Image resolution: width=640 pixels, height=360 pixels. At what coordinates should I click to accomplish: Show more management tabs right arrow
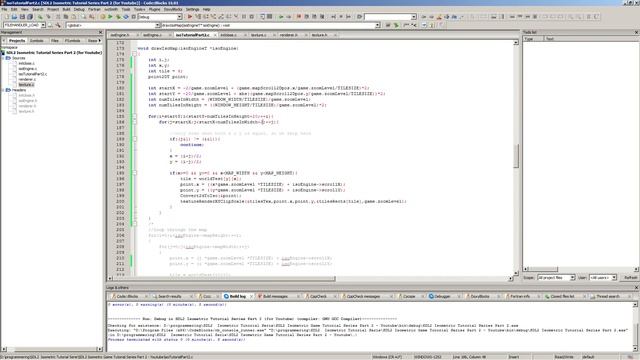(100, 40)
